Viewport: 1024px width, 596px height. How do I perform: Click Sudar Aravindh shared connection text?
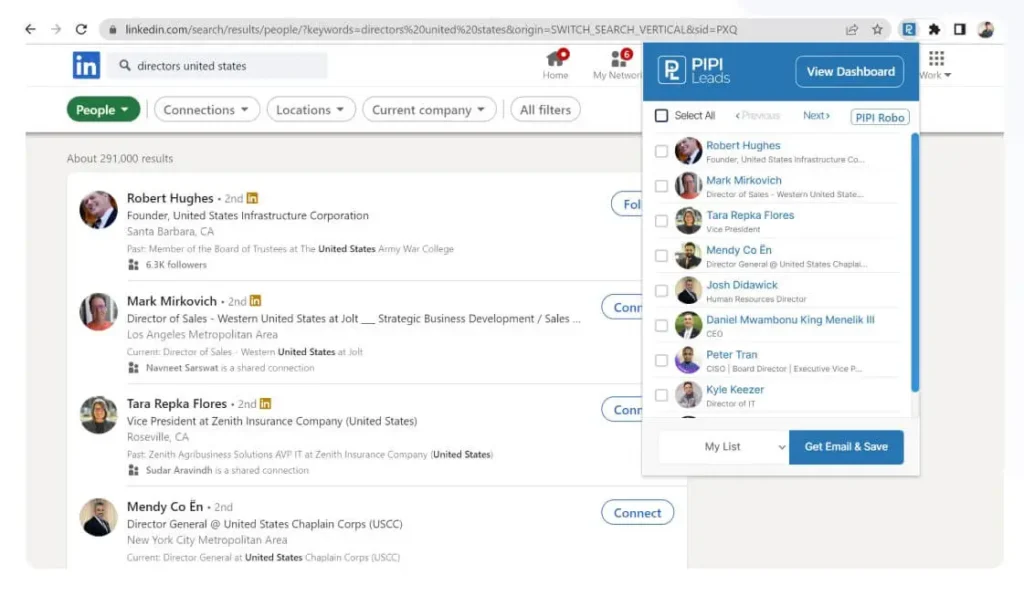tap(227, 470)
